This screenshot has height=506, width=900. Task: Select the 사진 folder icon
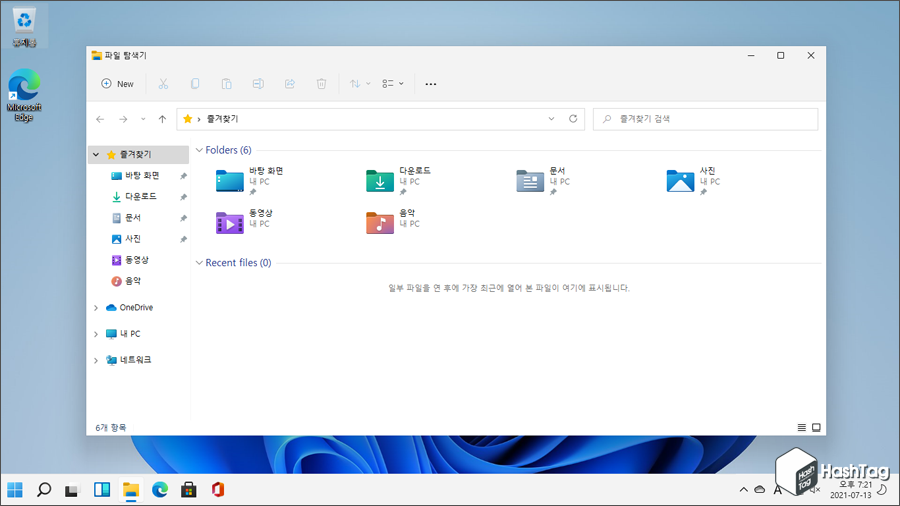click(x=680, y=181)
